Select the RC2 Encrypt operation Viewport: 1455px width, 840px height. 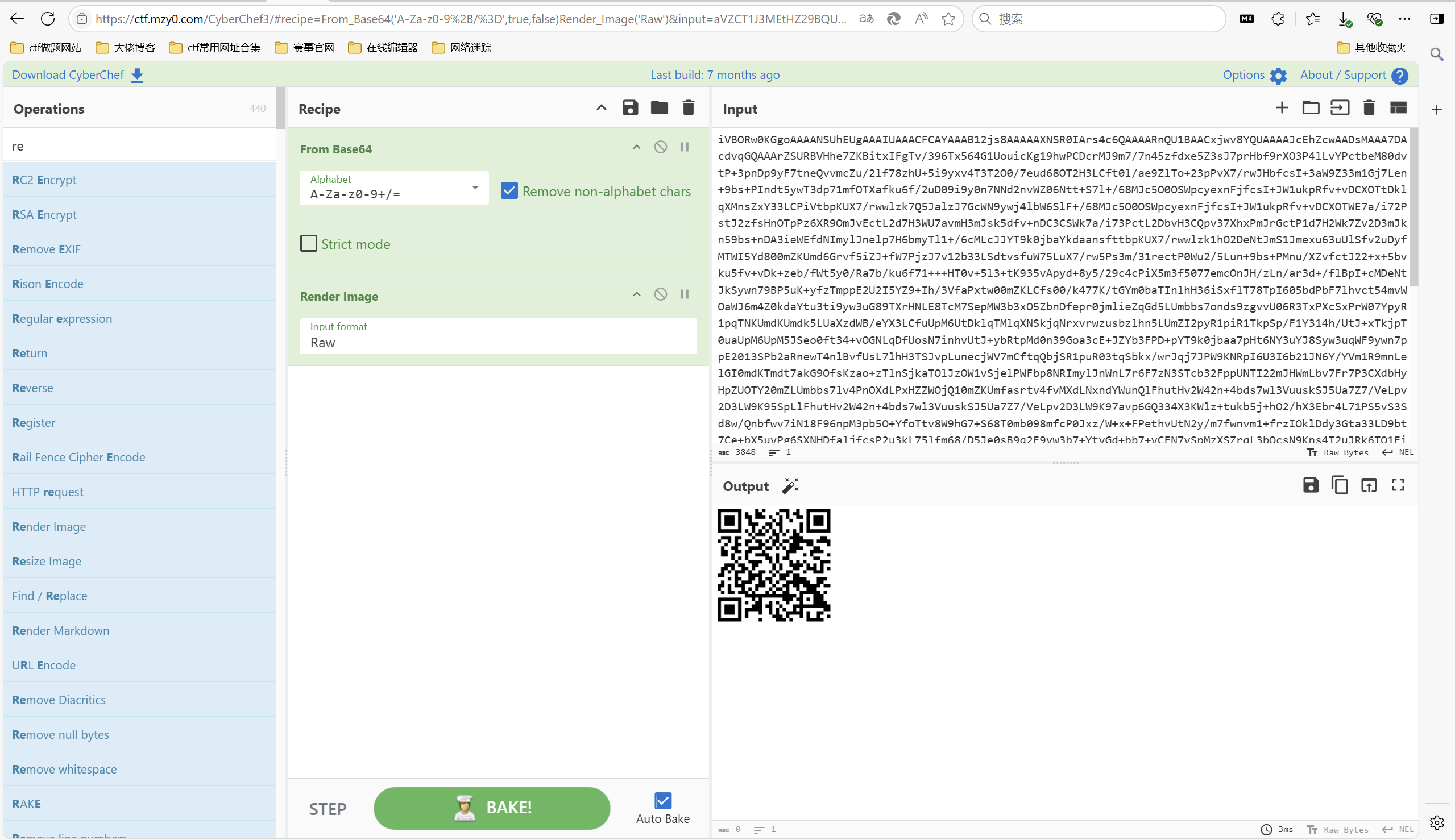(x=140, y=180)
